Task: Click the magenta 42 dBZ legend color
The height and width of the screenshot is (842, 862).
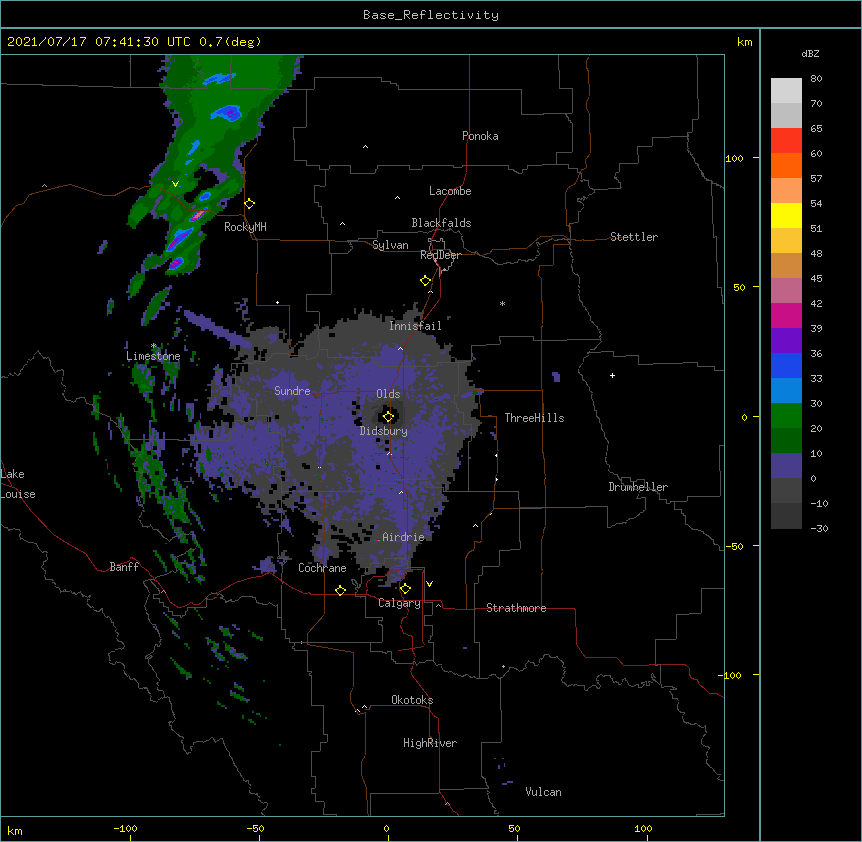Action: click(x=786, y=315)
